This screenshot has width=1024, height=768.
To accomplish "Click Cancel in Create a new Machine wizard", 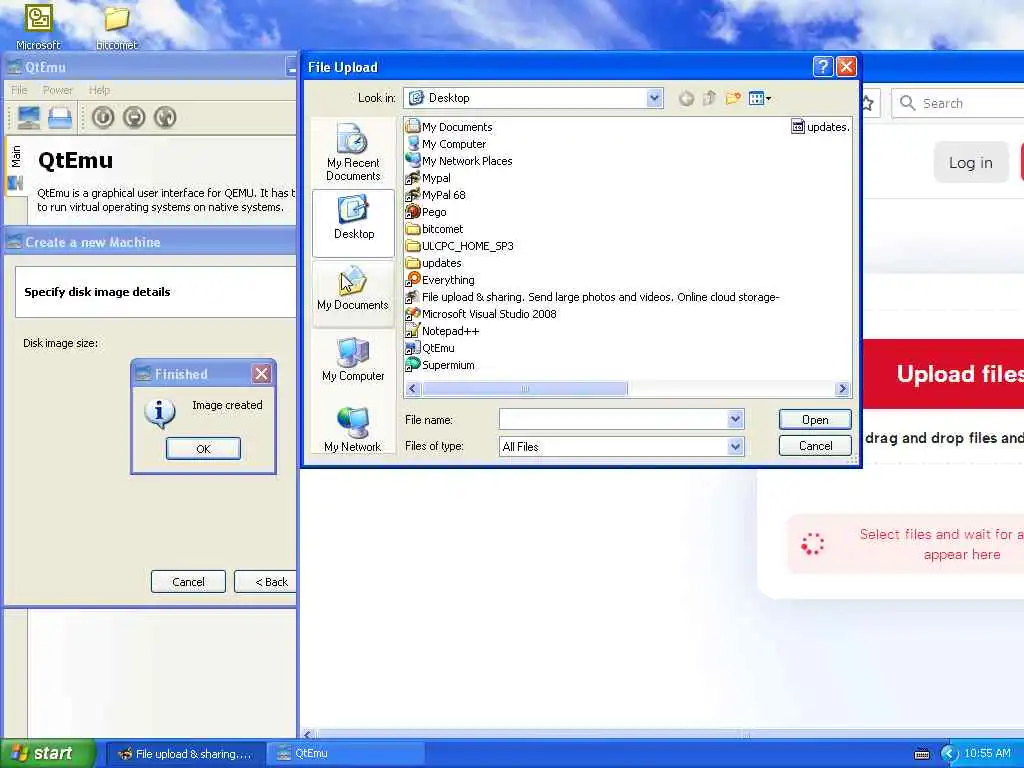I will [x=188, y=581].
